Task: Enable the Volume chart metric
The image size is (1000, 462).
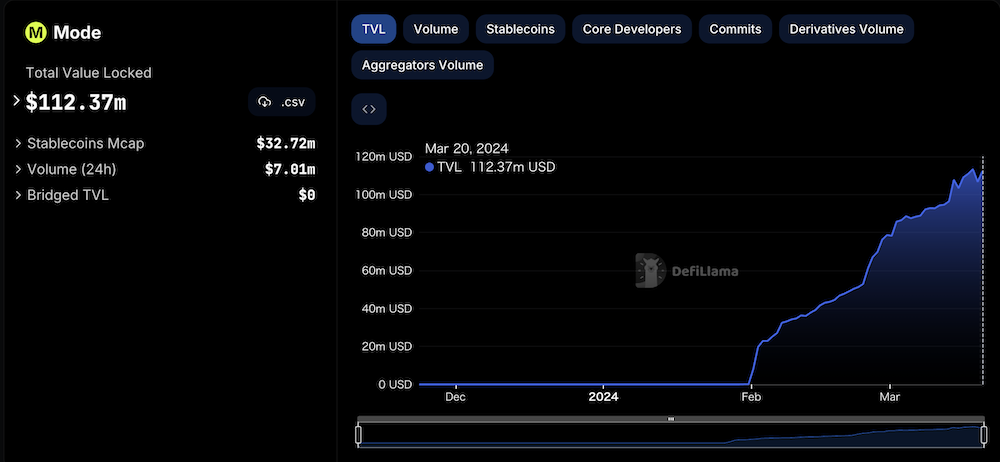Action: pyautogui.click(x=436, y=29)
